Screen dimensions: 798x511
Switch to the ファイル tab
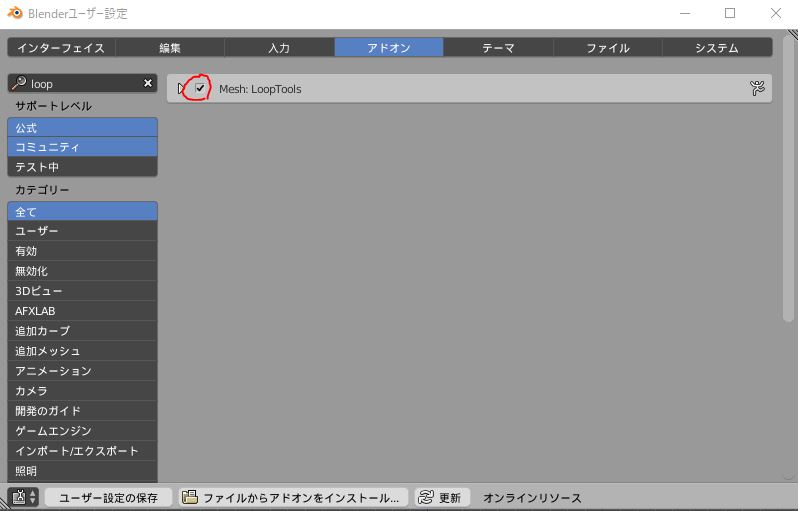(x=608, y=48)
